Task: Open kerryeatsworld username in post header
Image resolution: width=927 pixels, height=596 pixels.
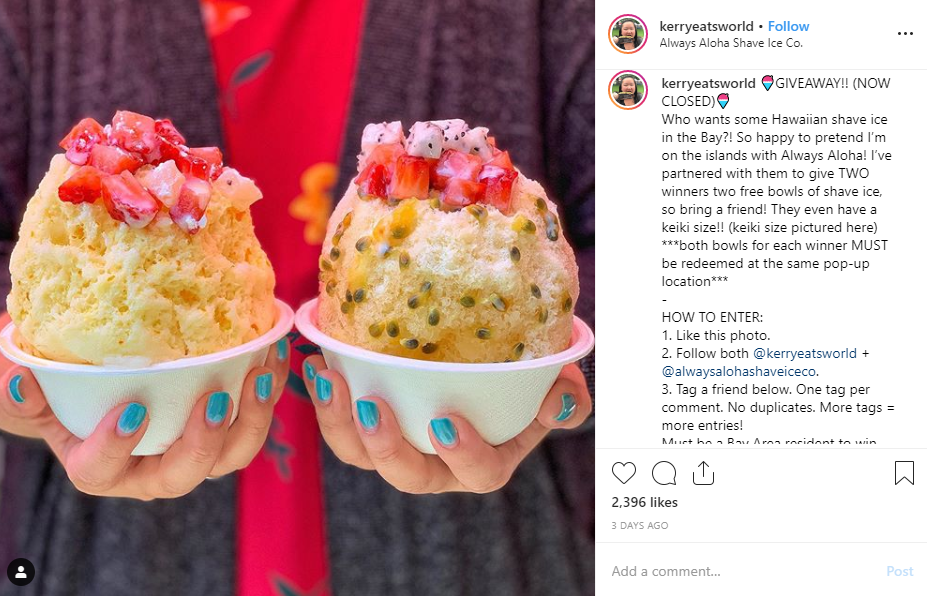Action: [x=706, y=27]
